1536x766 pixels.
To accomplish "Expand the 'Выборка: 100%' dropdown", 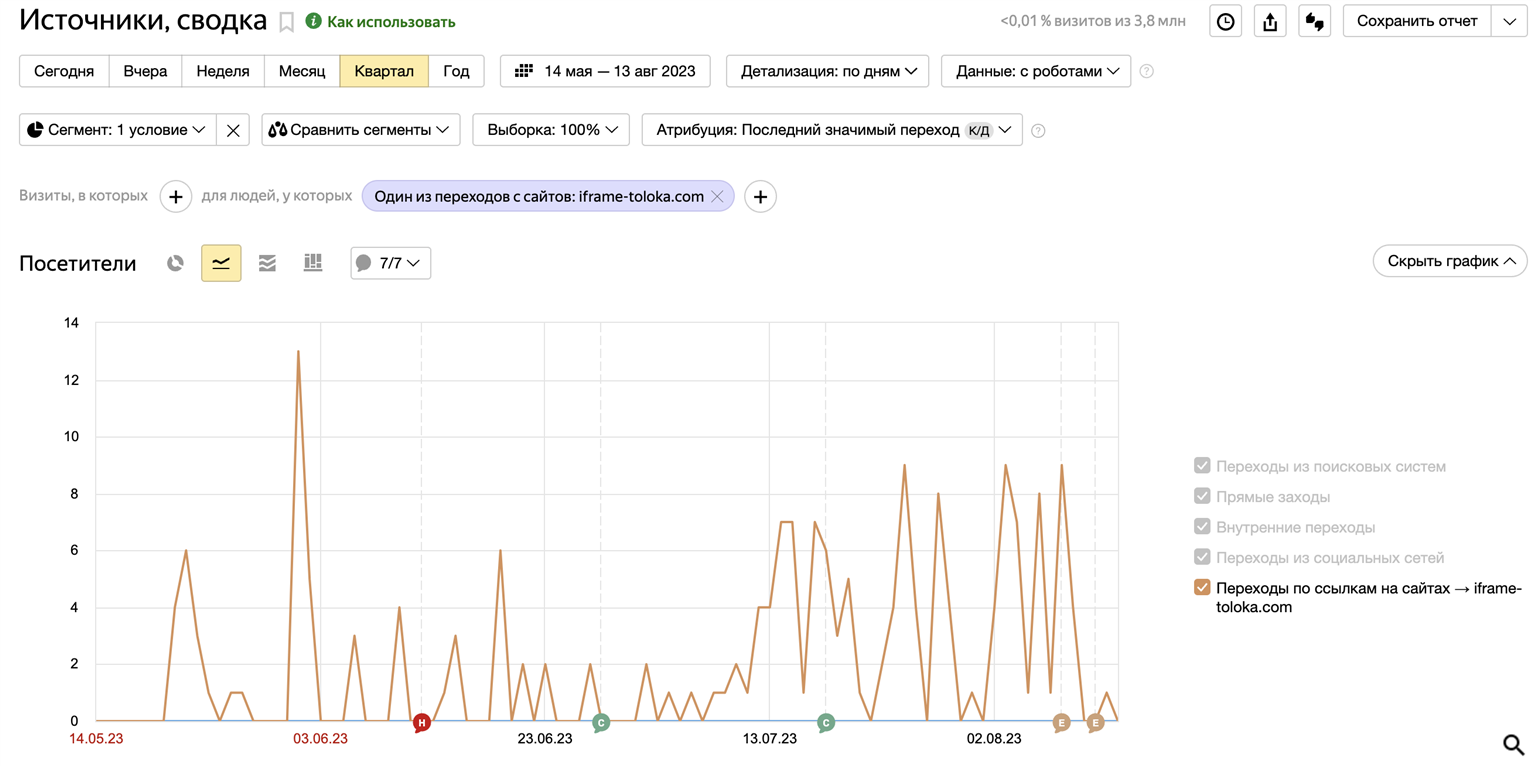I will (551, 130).
